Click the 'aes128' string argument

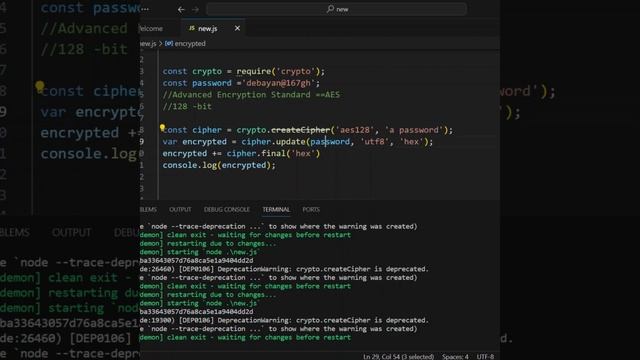pos(354,130)
